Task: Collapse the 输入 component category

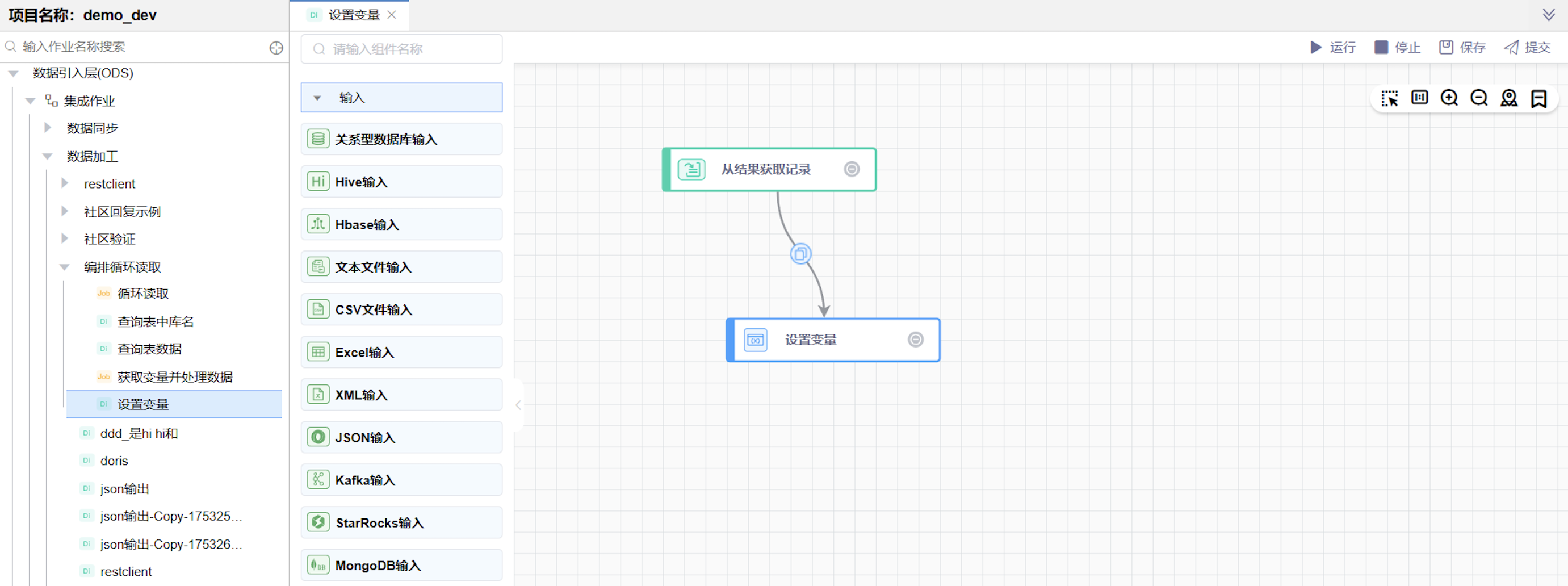Action: pyautogui.click(x=317, y=98)
